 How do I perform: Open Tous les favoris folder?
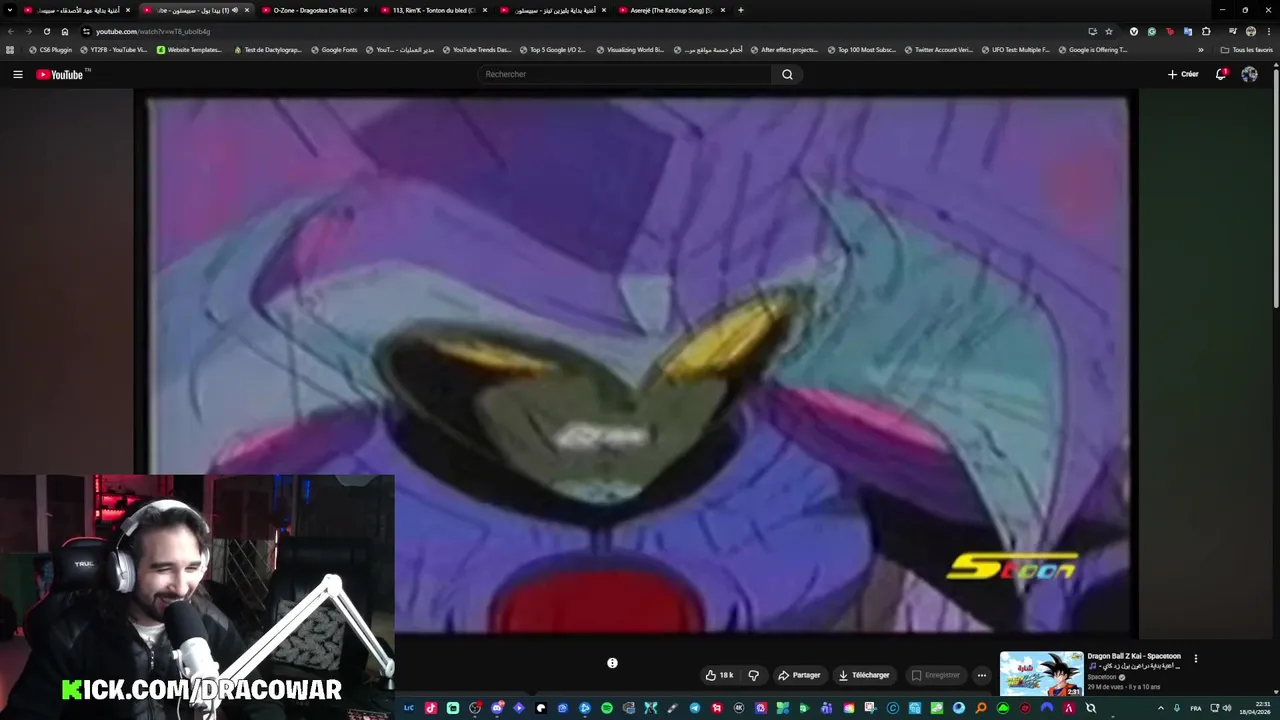click(x=1247, y=49)
